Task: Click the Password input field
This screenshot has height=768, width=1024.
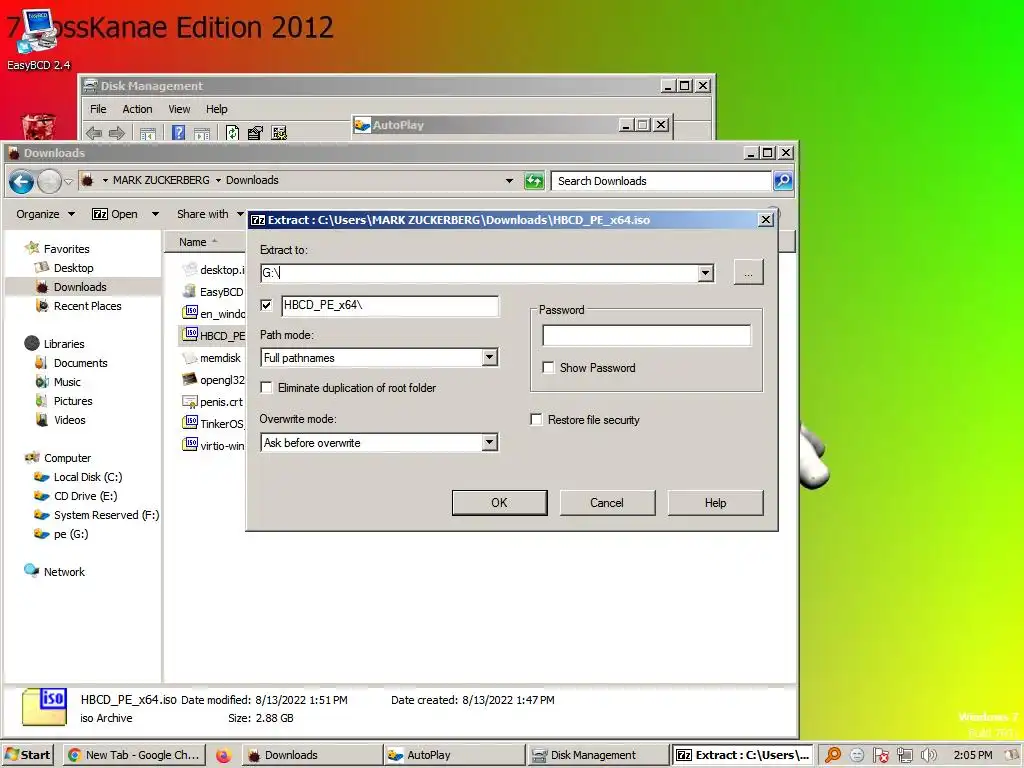Action: tap(647, 336)
